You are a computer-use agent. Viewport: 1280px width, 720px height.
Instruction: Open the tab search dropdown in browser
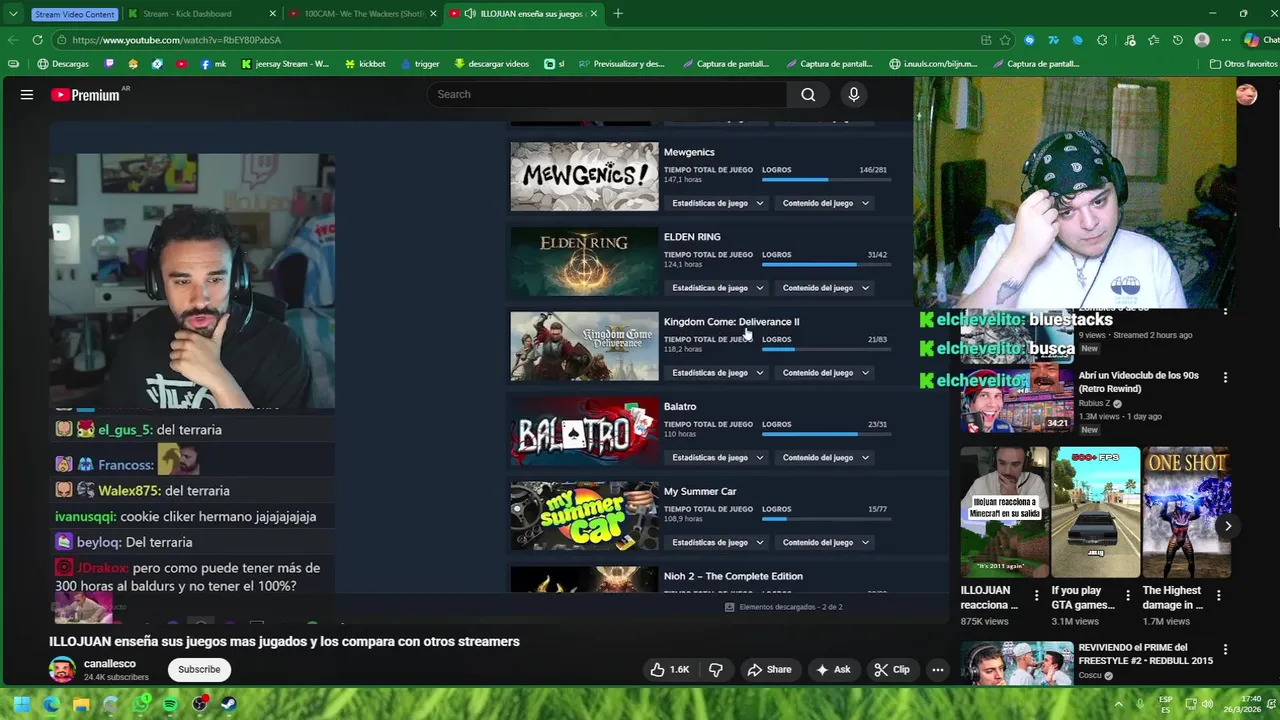[x=13, y=14]
